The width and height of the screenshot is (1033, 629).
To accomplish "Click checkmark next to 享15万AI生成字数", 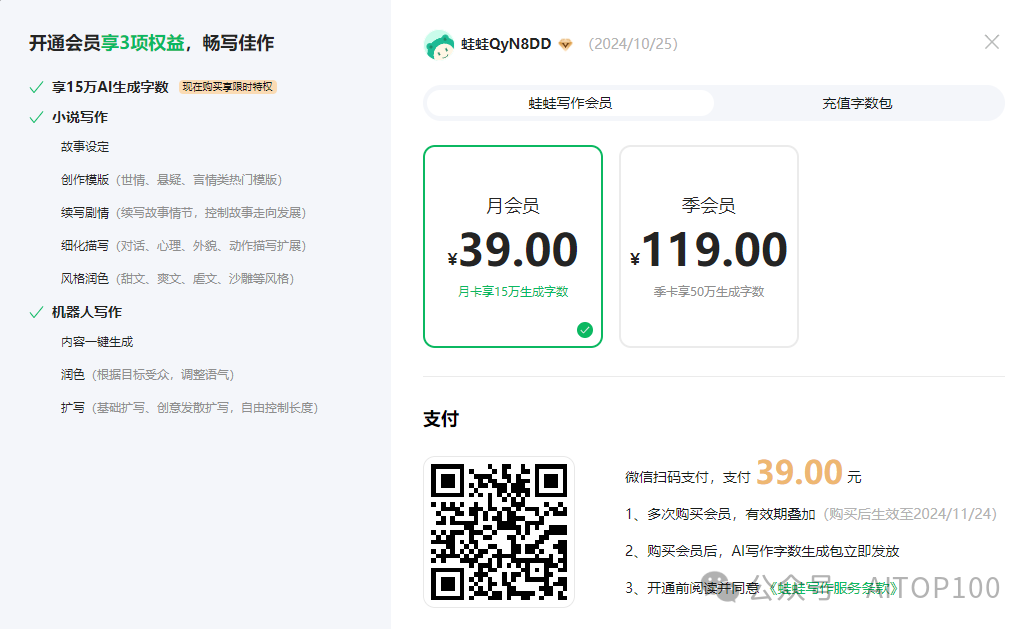I will tap(36, 87).
